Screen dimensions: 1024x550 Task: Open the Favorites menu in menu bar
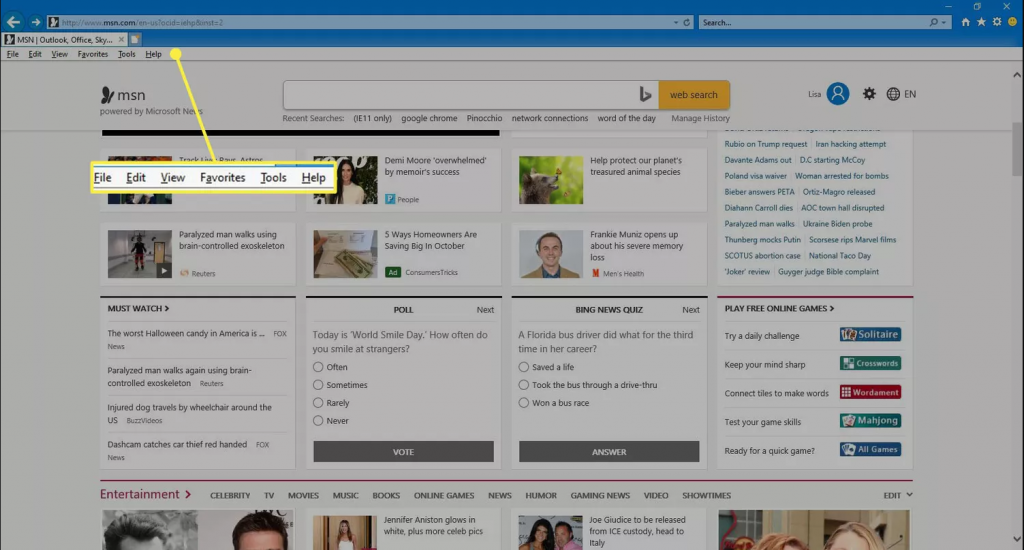pos(93,54)
